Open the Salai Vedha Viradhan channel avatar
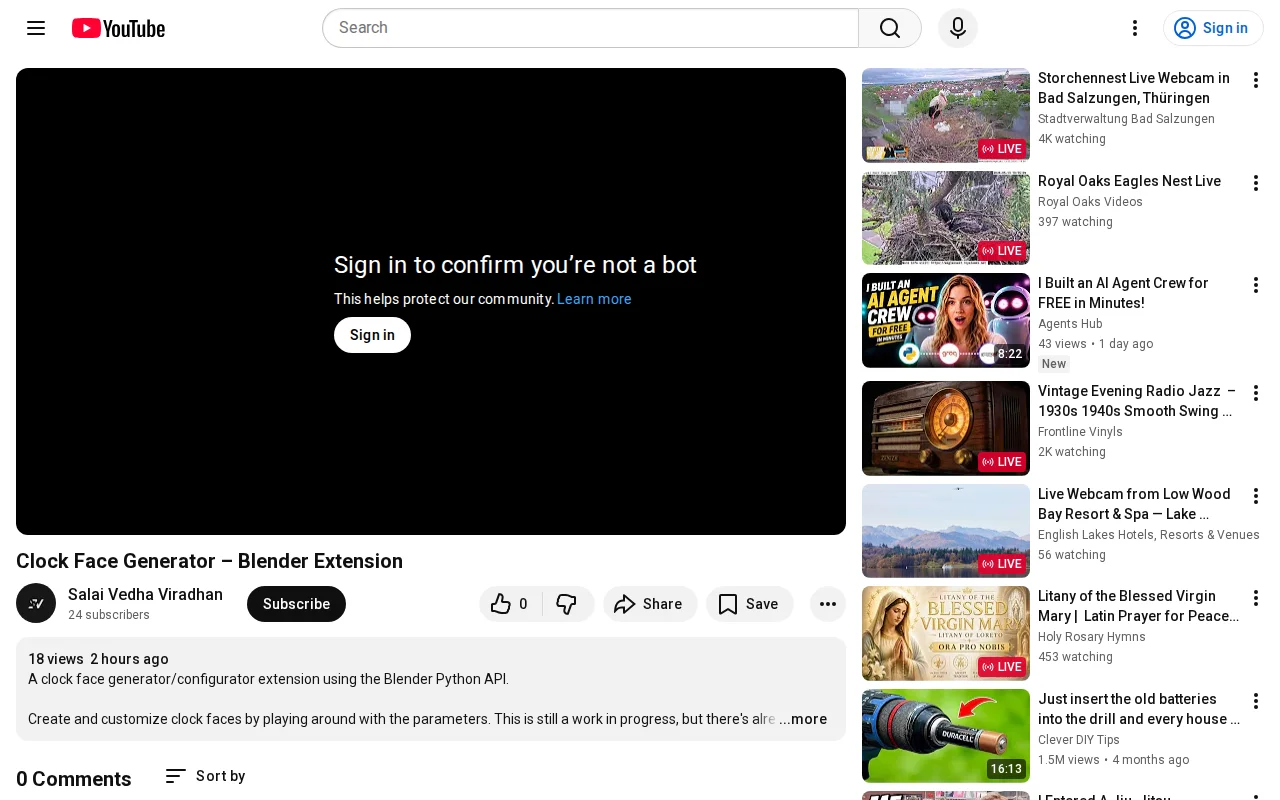 36,603
